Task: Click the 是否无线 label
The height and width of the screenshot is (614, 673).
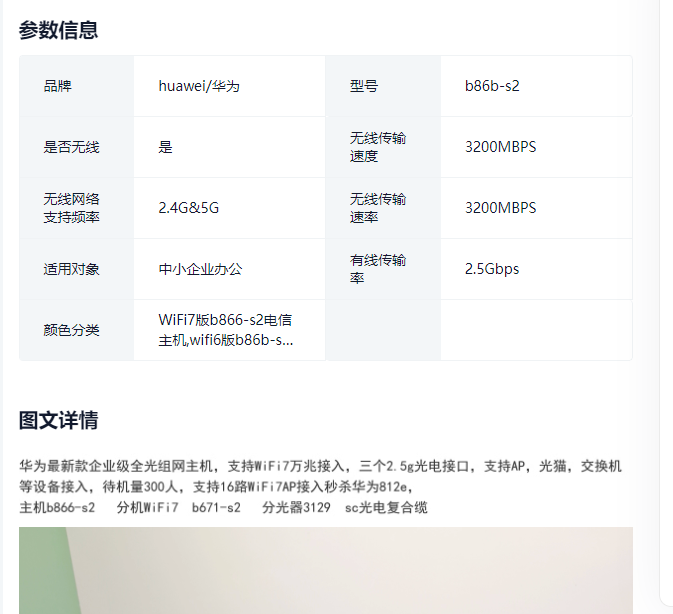Action: [71, 147]
